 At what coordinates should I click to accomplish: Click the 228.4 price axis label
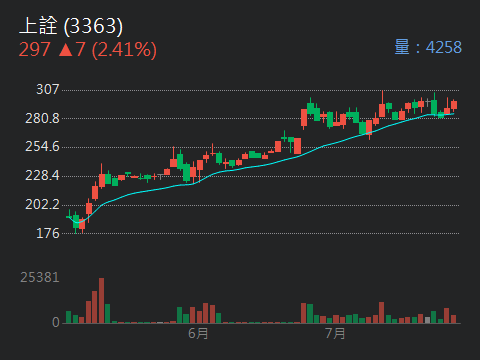pos(42,175)
